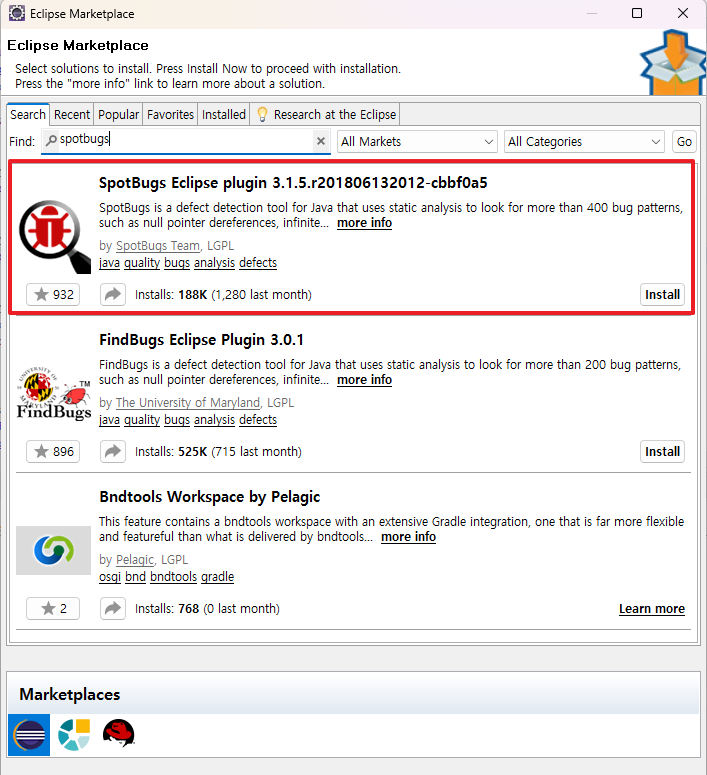Maximize the Eclipse Marketplace window

tap(637, 13)
